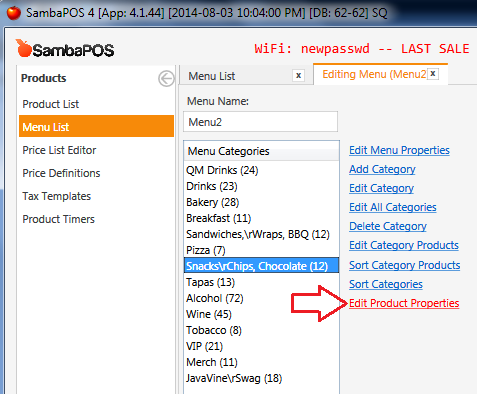Click Add Category link
The width and height of the screenshot is (477, 394).
[x=382, y=169]
